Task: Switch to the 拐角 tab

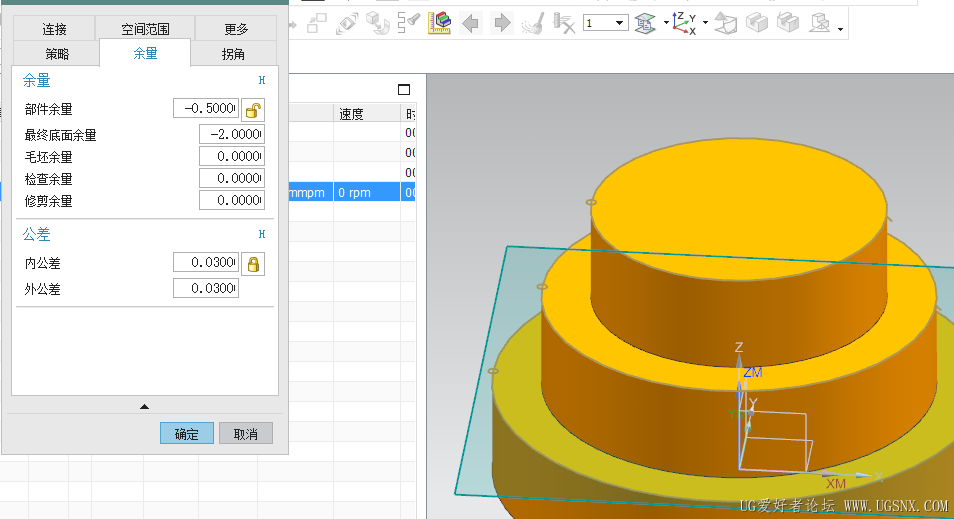Action: tap(233, 54)
